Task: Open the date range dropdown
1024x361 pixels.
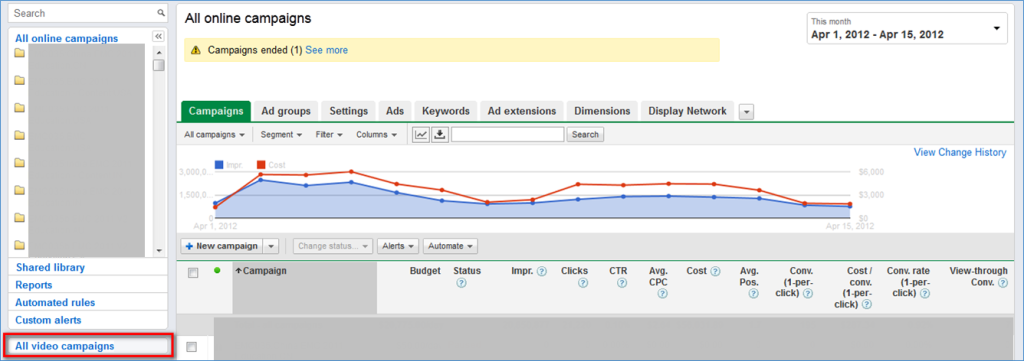Action: click(x=907, y=29)
